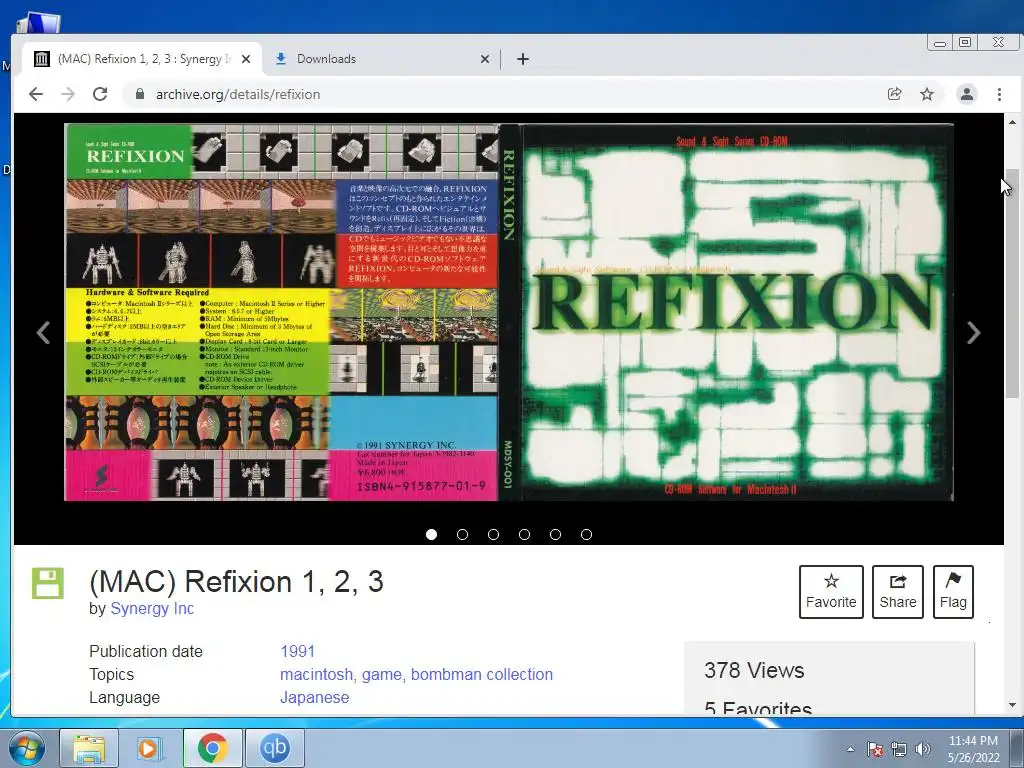Click the 378 Views text
The image size is (1024, 768).
pyautogui.click(x=754, y=670)
